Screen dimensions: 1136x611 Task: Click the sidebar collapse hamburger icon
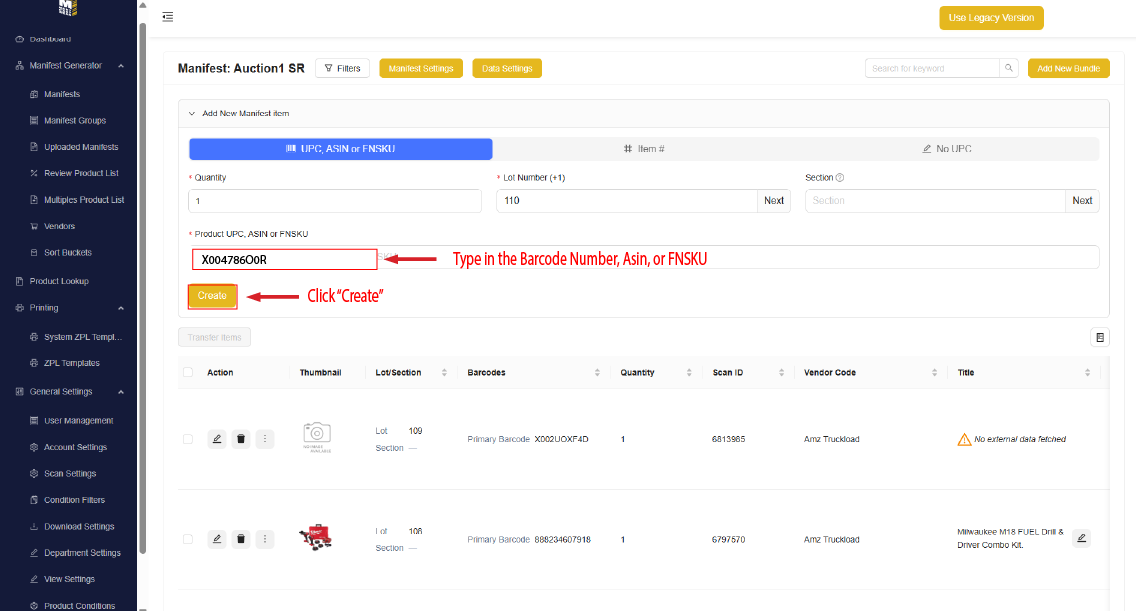coord(167,17)
